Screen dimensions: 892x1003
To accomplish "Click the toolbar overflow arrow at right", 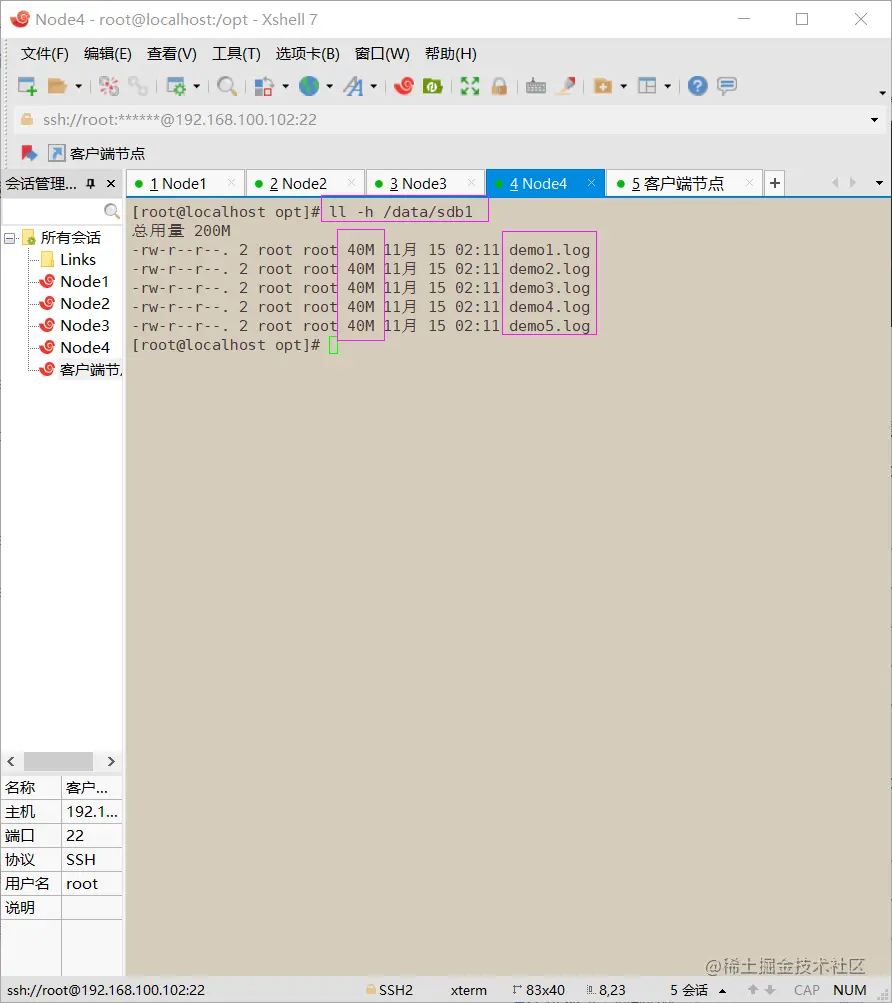I will tap(882, 93).
